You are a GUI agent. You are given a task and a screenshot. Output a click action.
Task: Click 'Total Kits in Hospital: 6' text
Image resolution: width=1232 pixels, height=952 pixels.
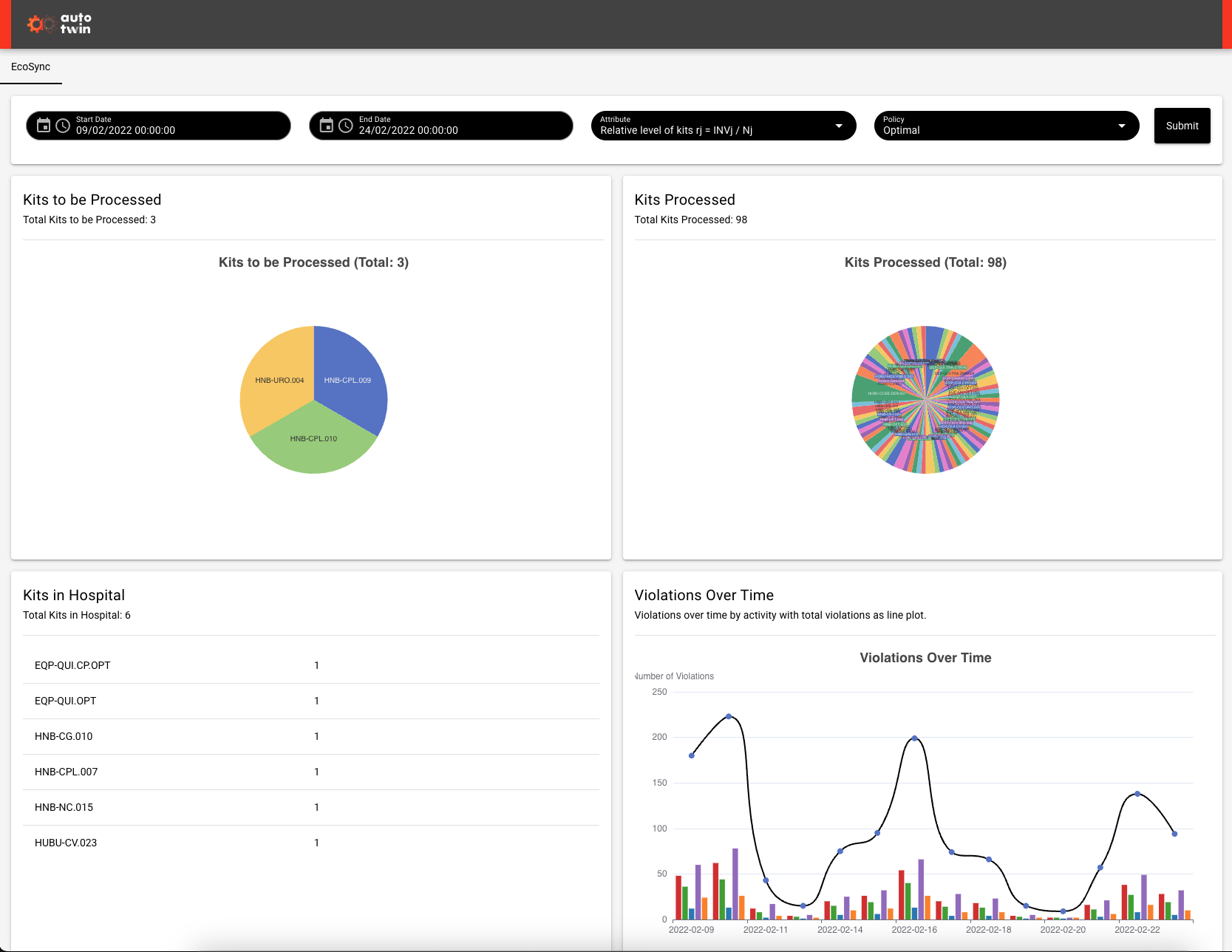pyautogui.click(x=77, y=615)
